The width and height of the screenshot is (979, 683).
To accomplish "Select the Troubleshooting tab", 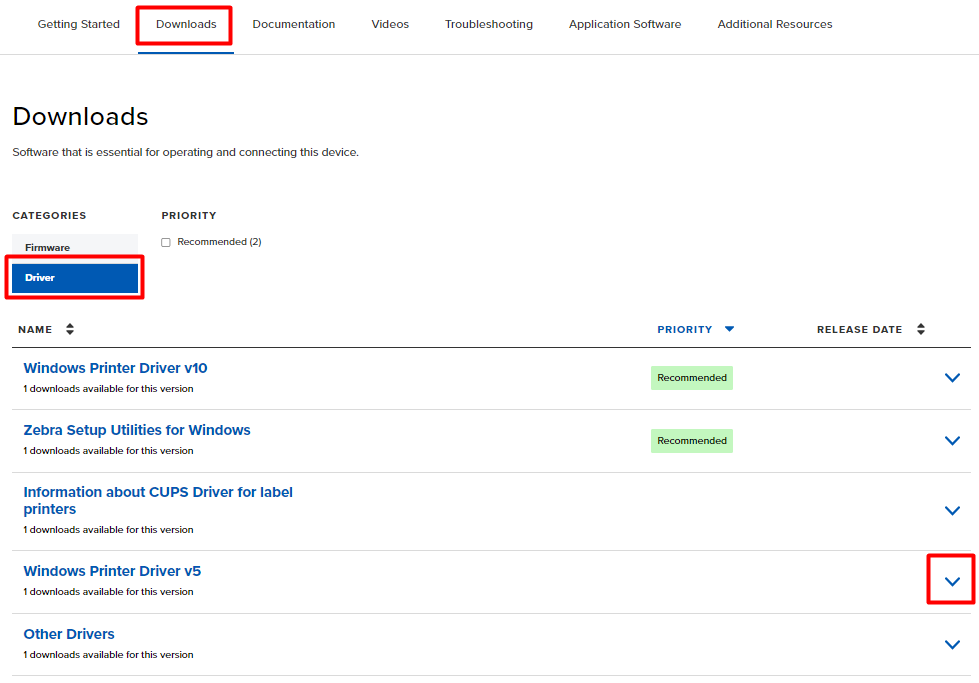I will pyautogui.click(x=489, y=24).
